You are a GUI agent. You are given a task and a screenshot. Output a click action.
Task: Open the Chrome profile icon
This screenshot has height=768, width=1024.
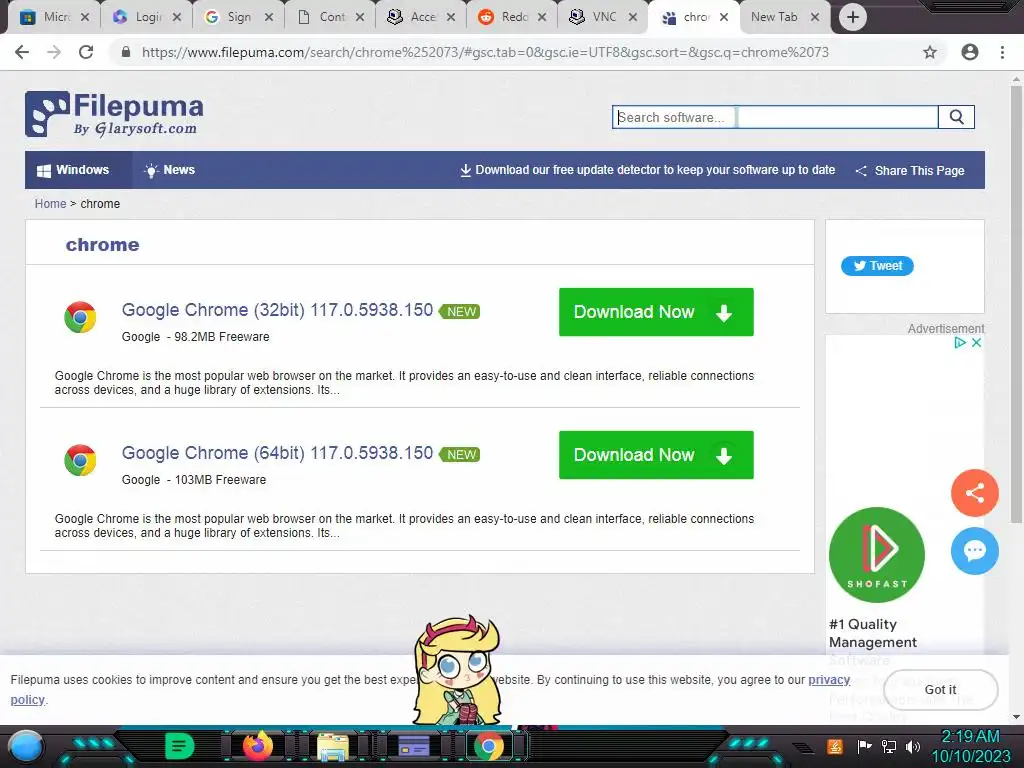(x=970, y=52)
